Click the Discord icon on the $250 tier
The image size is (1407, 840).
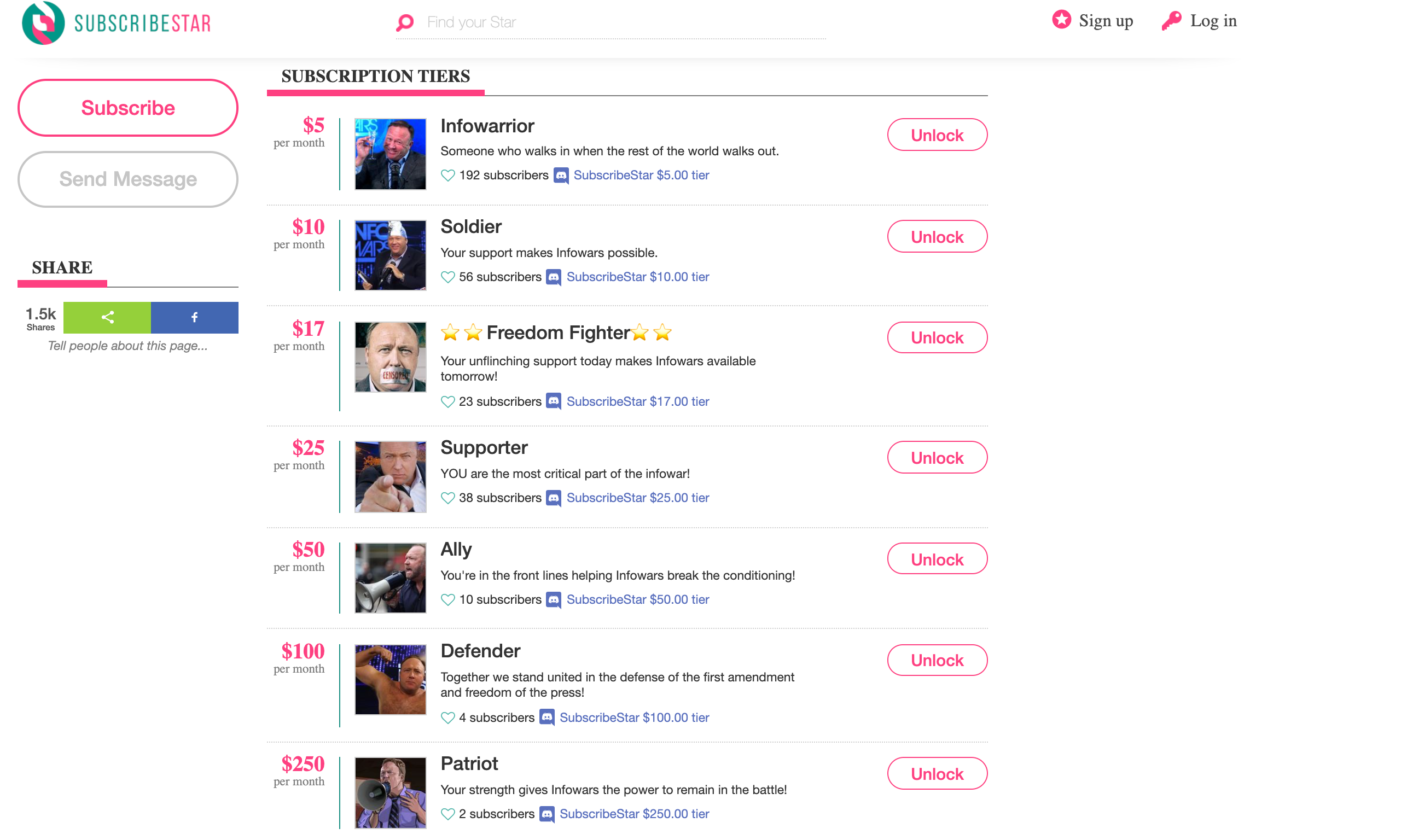546,814
